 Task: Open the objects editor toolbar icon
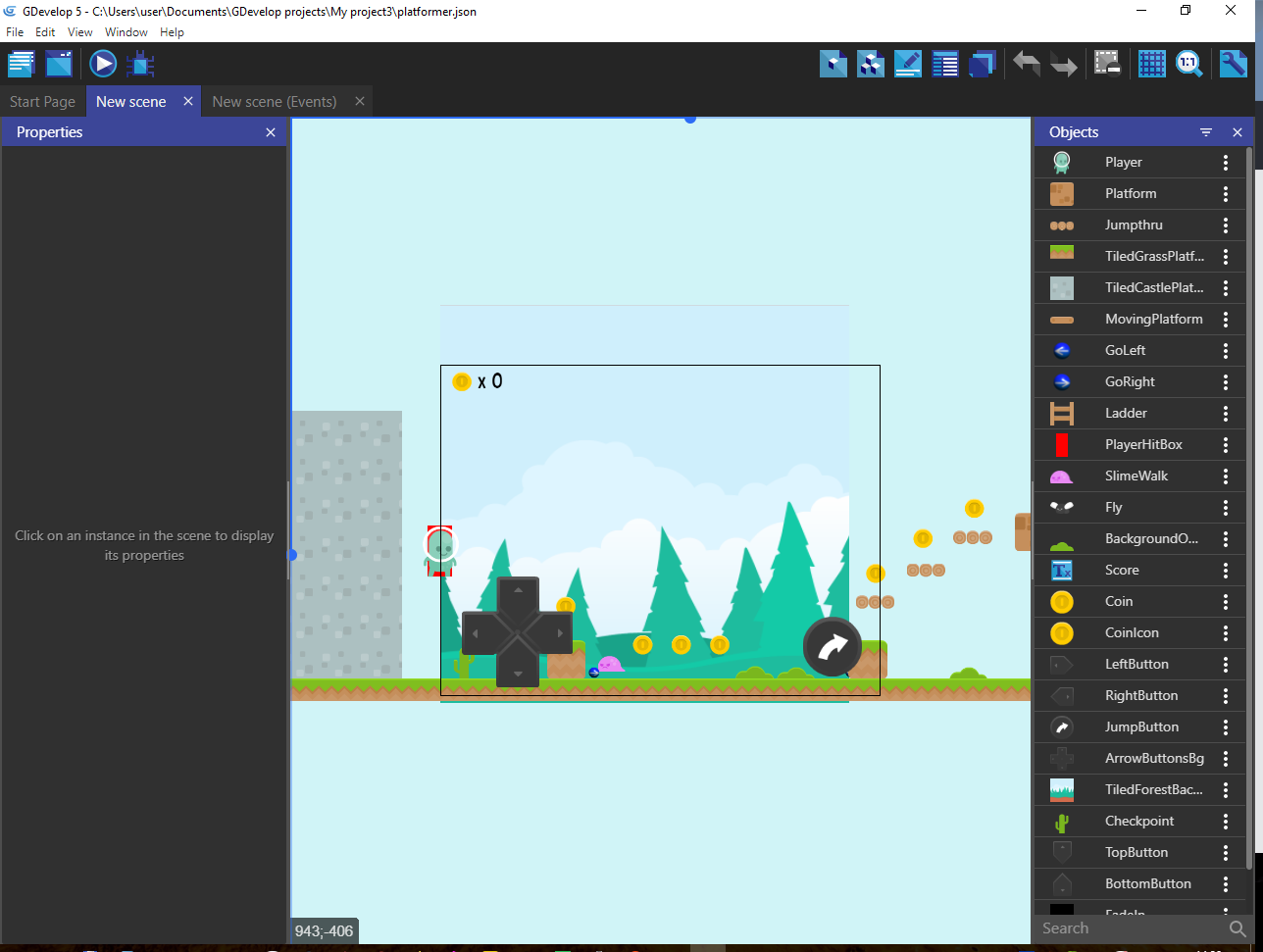[x=834, y=65]
